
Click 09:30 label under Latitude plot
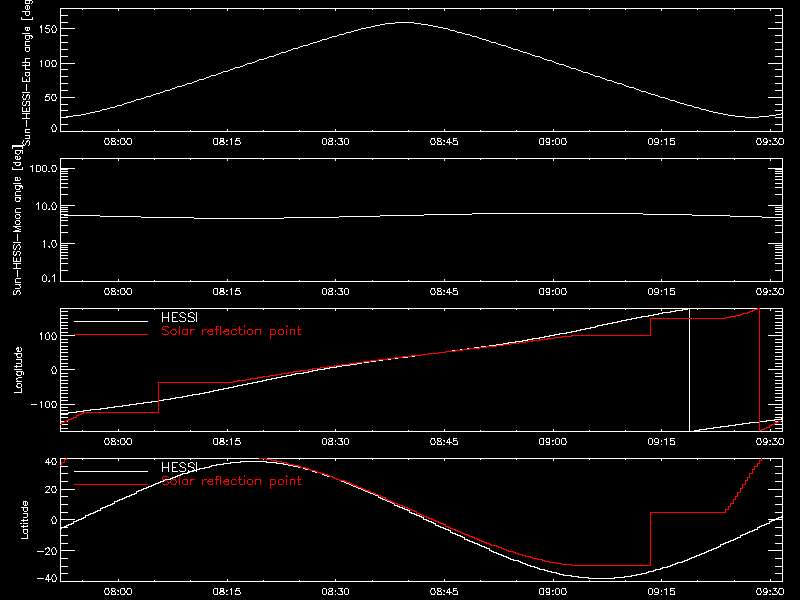(770, 592)
